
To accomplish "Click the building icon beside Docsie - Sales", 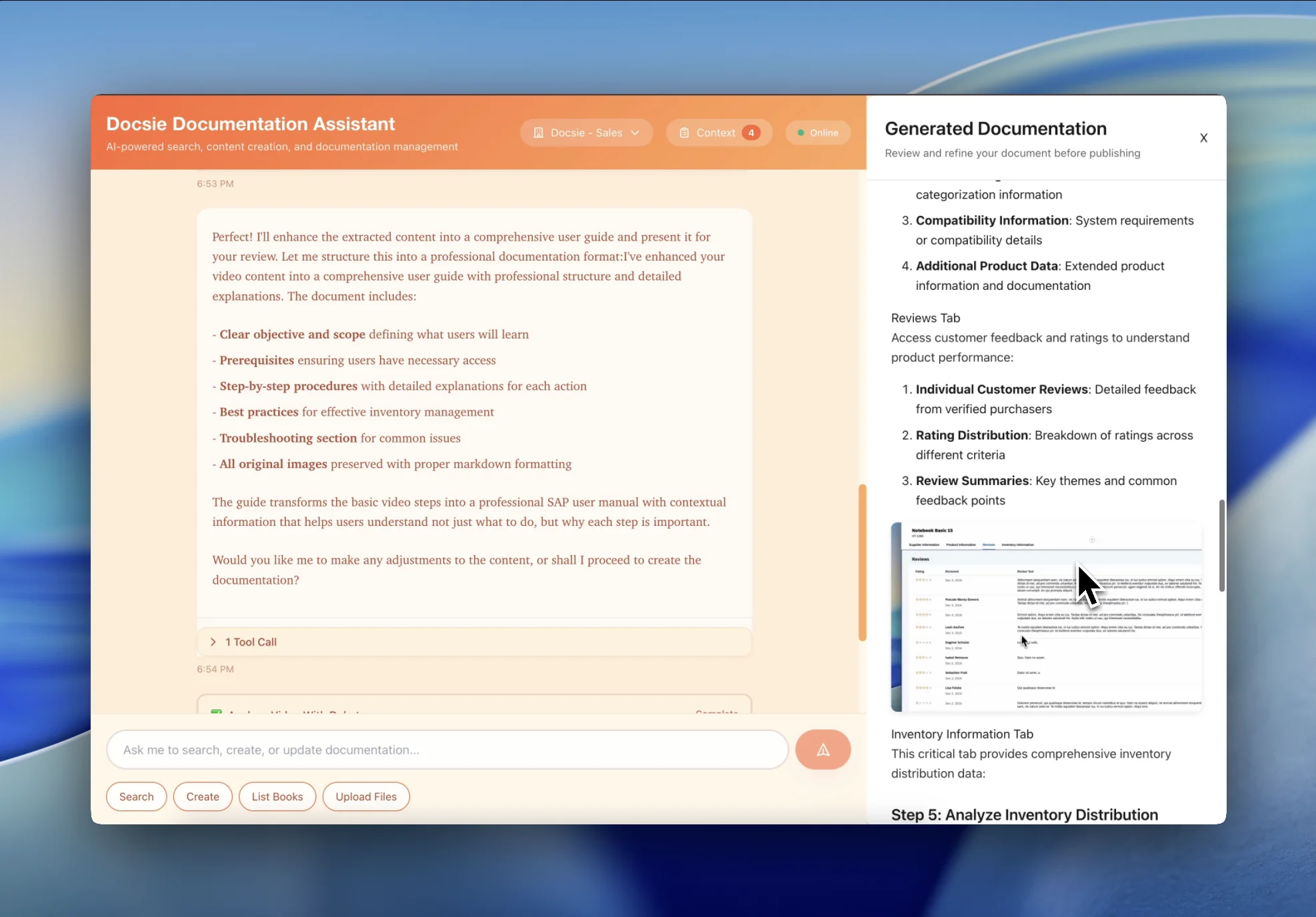I will 539,133.
